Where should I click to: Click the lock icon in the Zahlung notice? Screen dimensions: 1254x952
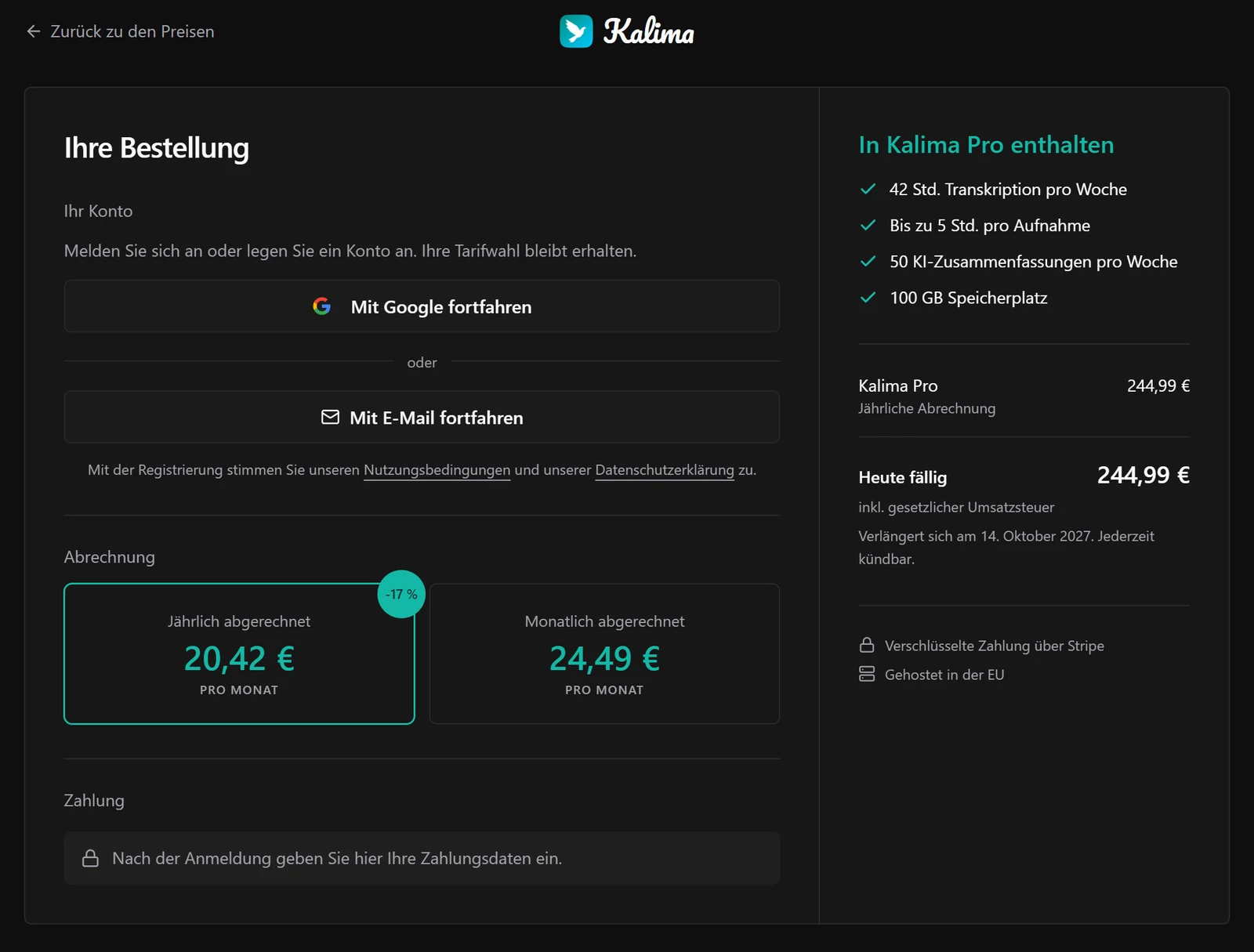(x=91, y=858)
